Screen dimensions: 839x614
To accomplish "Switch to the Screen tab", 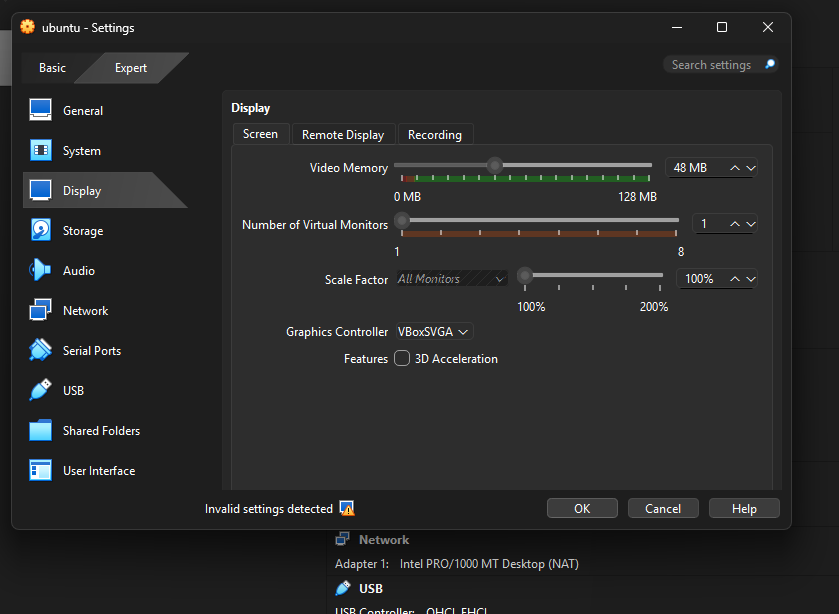I will pyautogui.click(x=261, y=134).
